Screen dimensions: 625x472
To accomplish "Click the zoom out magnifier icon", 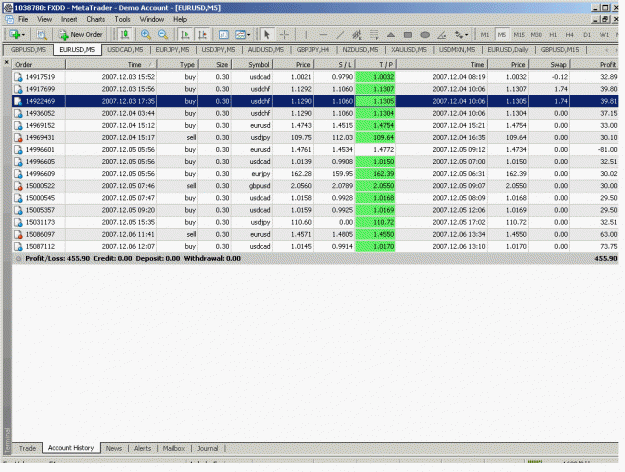I will (x=163, y=35).
